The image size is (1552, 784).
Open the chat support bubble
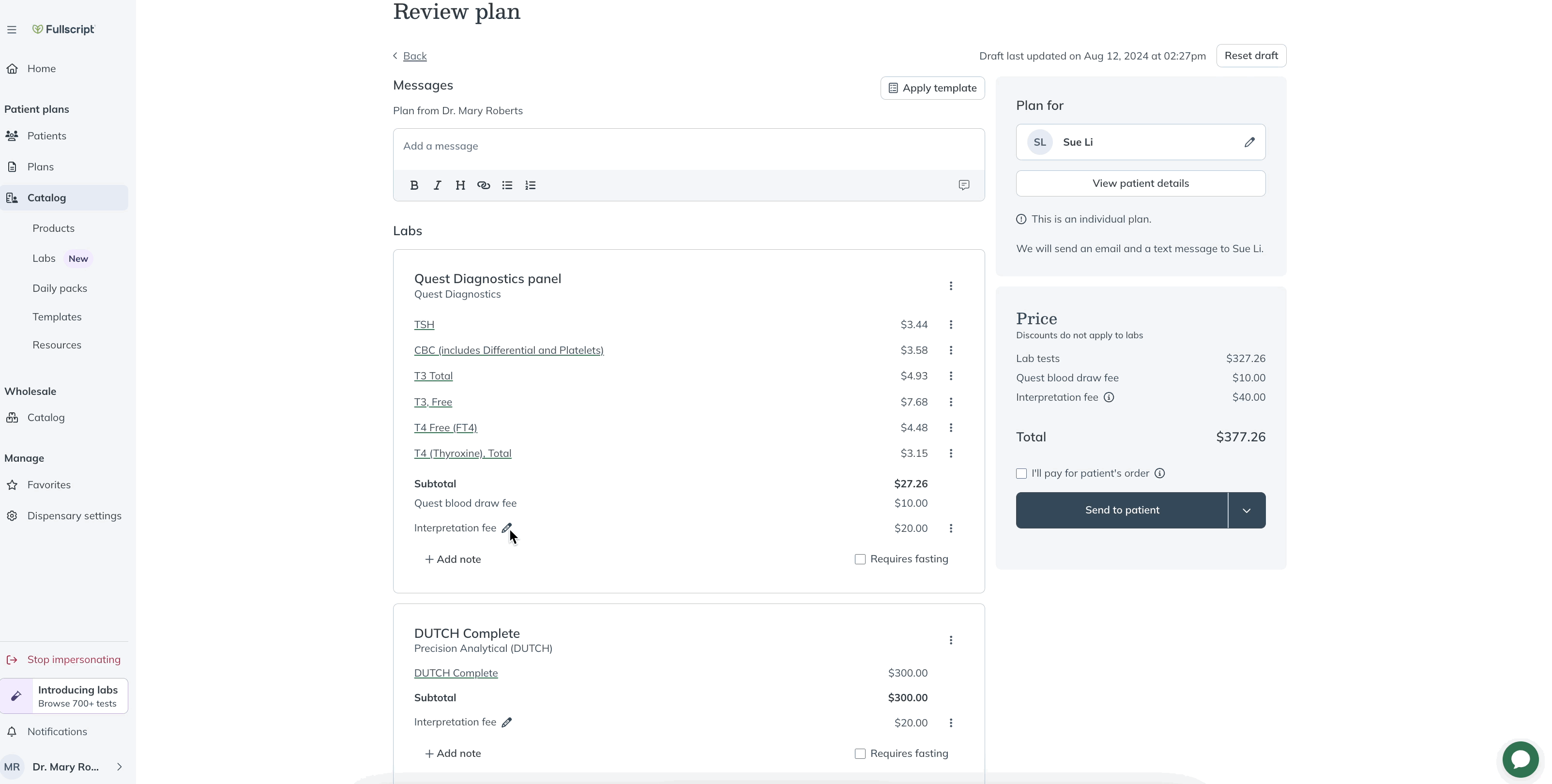[1521, 759]
